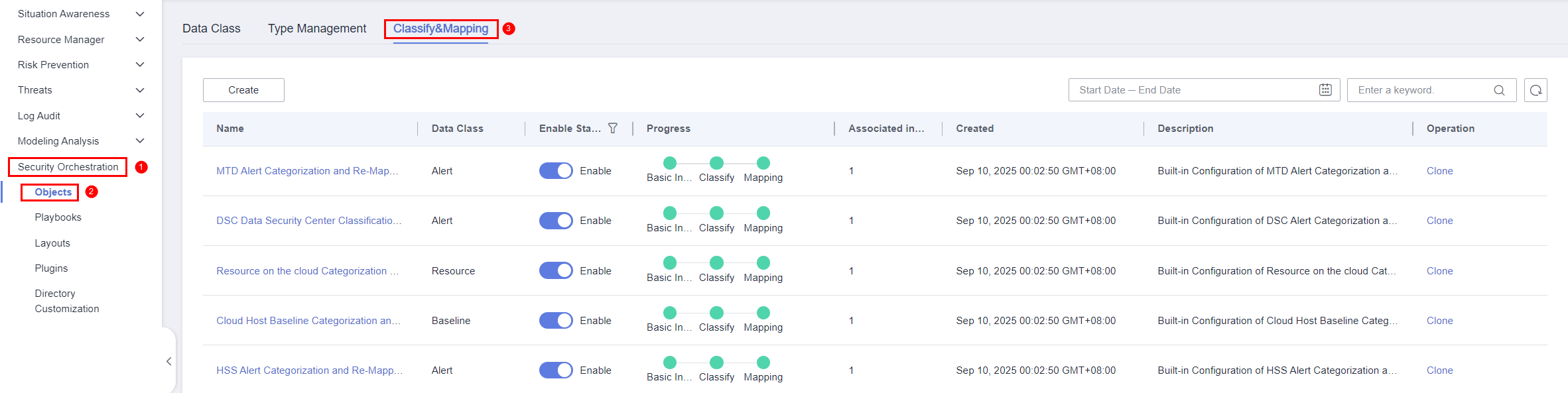Click the refresh list icon

pos(1535,90)
